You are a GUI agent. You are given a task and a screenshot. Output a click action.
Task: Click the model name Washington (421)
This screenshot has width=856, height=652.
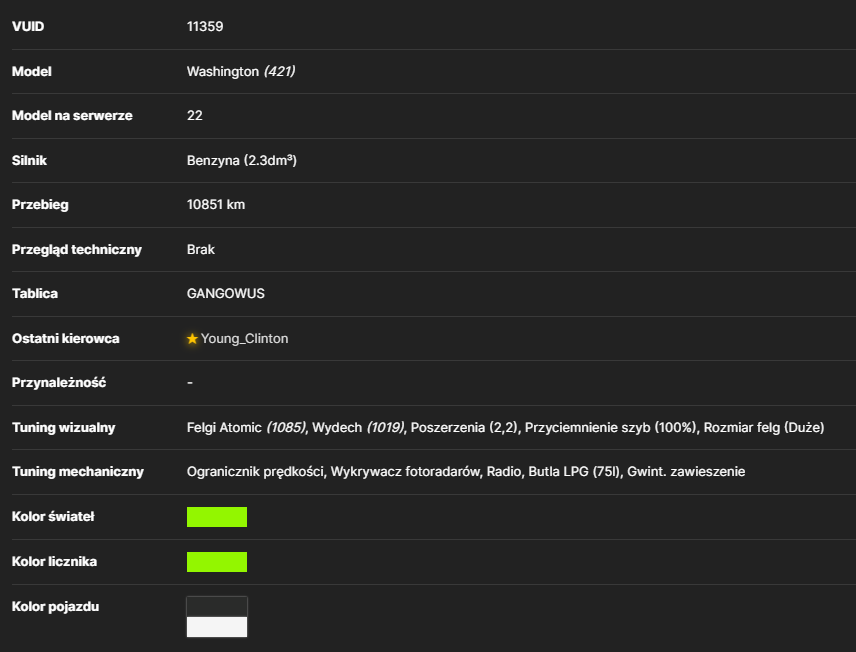click(x=241, y=72)
